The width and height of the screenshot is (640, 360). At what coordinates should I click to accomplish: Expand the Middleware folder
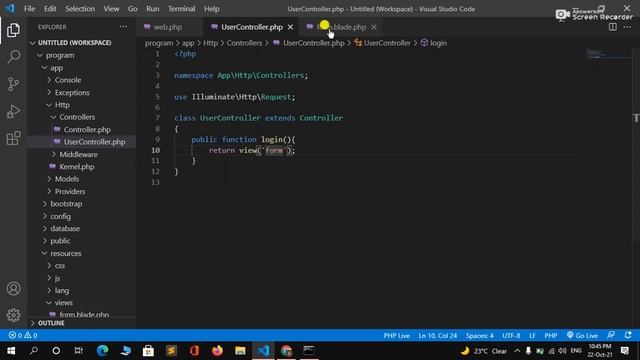coord(78,154)
